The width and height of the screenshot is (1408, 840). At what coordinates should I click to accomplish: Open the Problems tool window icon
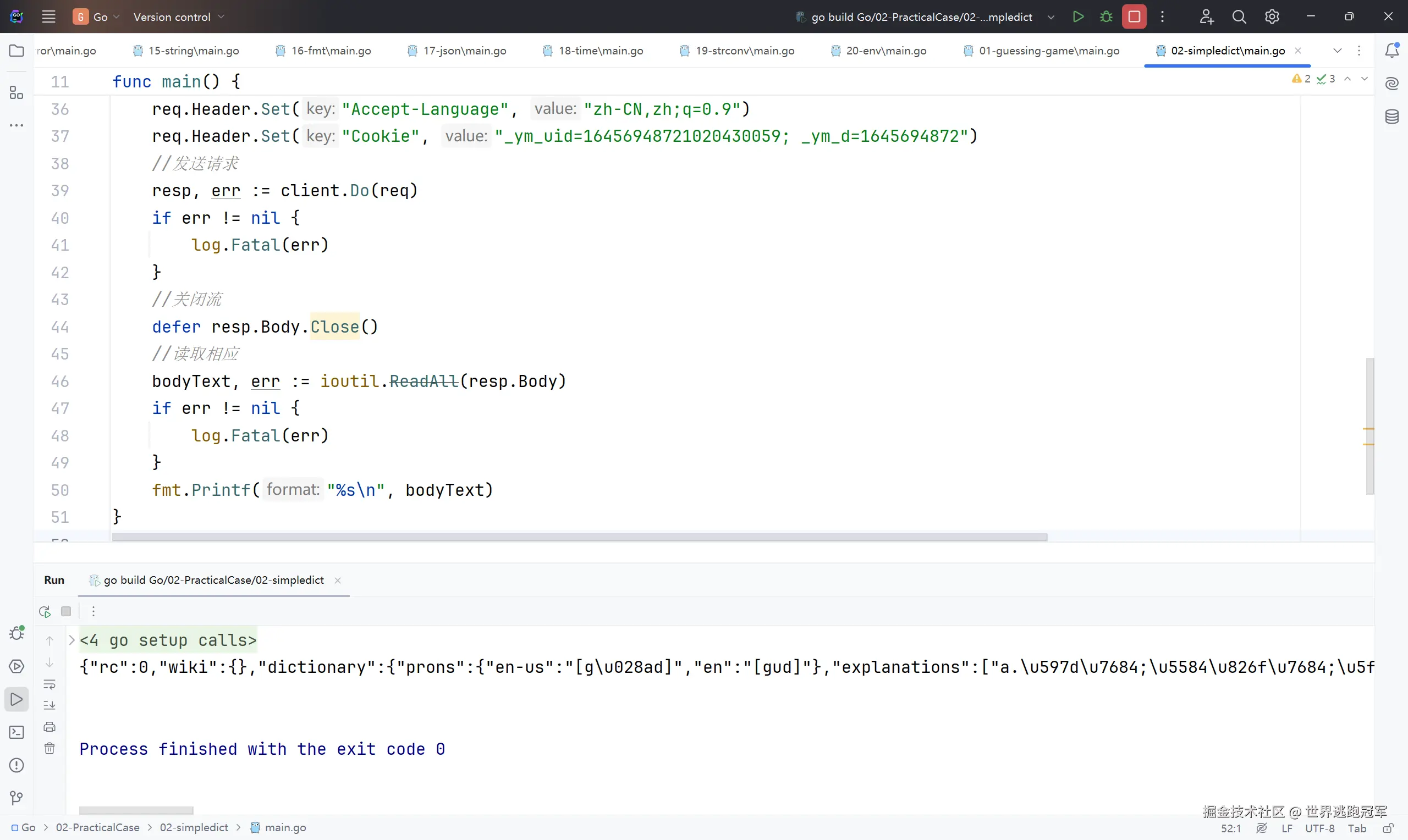(16, 765)
